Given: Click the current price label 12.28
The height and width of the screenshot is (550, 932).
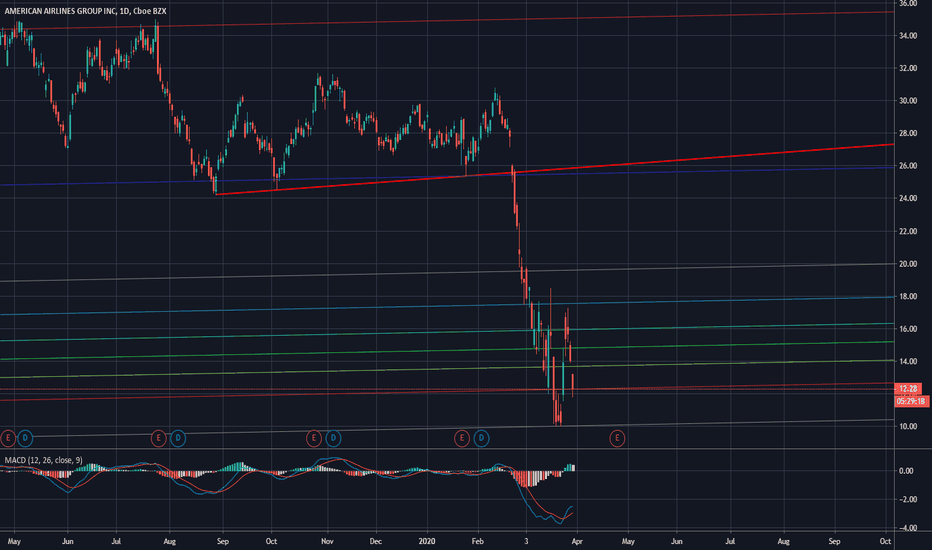Looking at the screenshot, I should 908,389.
